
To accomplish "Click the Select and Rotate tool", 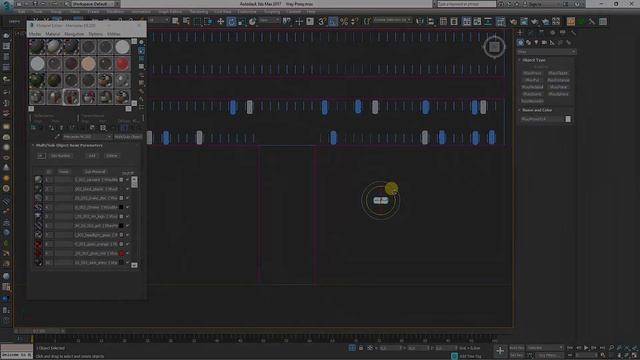I will pyautogui.click(x=231, y=21).
